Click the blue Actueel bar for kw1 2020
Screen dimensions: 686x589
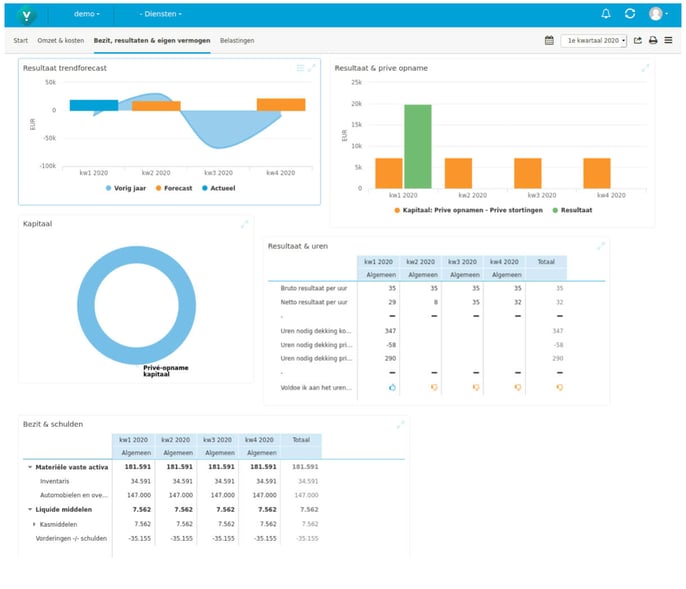coord(94,105)
